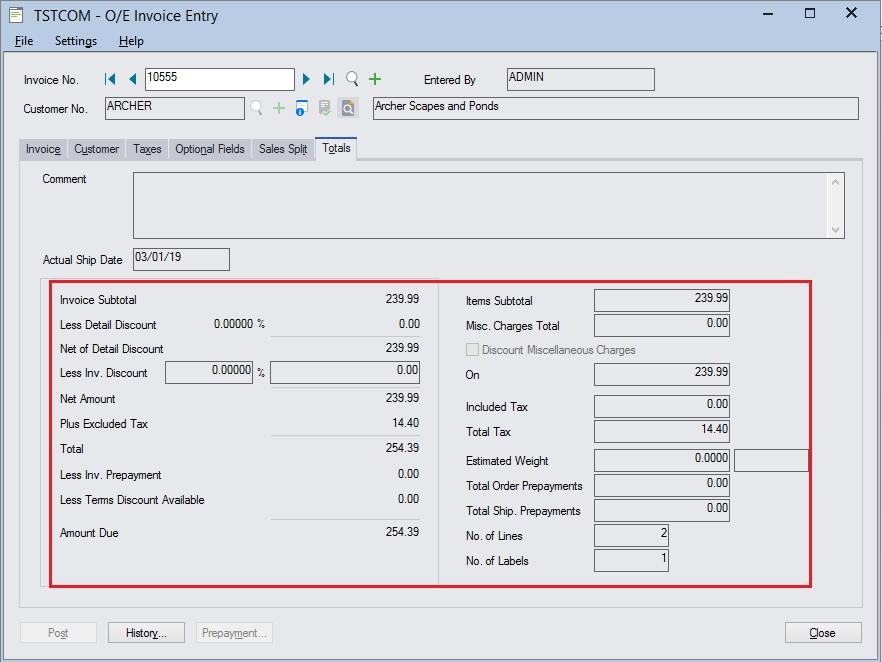Click the Invoice Subtotal value 239.99
Viewport: 882px width, 662px height.
click(x=402, y=299)
